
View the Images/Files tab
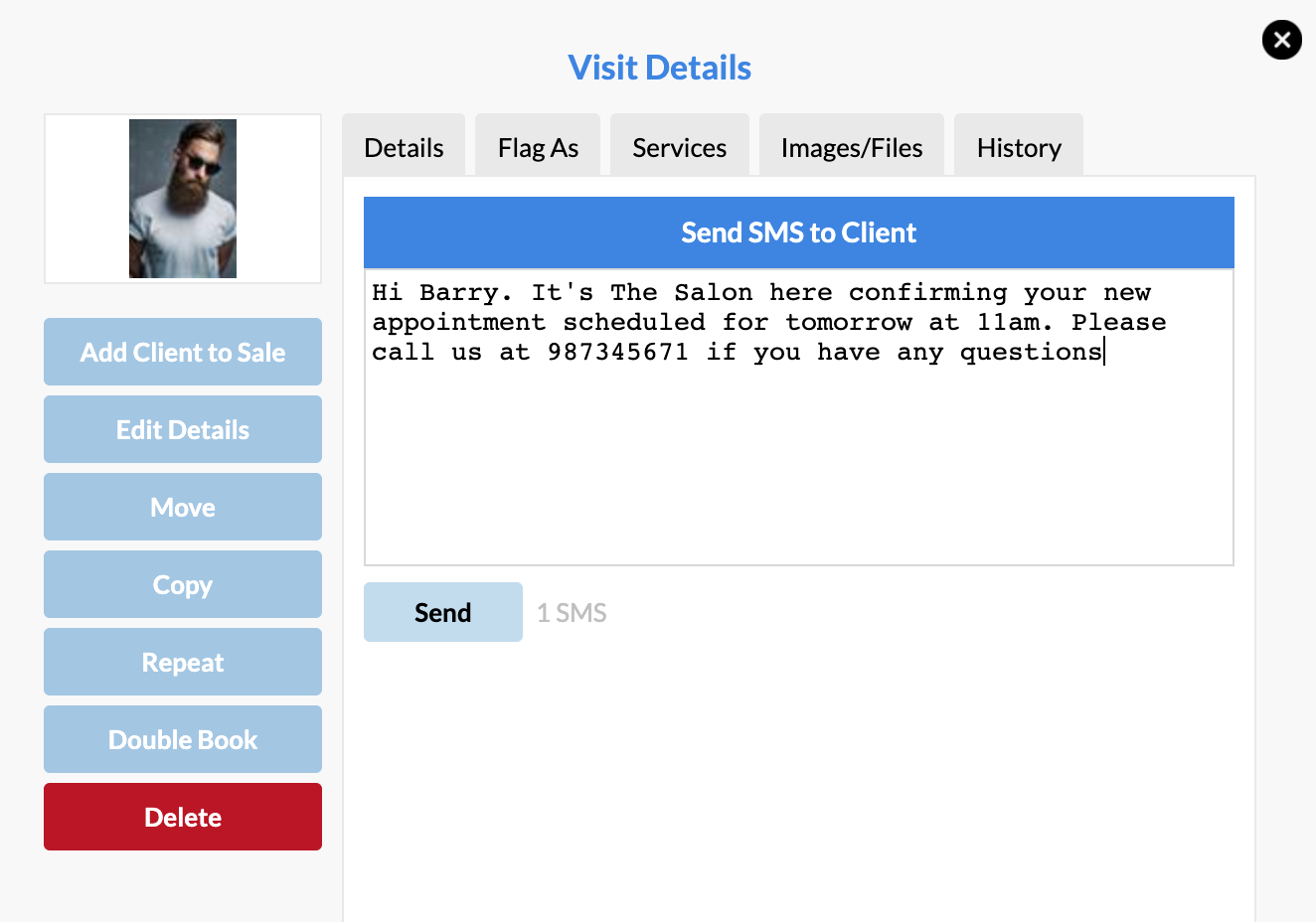click(x=851, y=146)
